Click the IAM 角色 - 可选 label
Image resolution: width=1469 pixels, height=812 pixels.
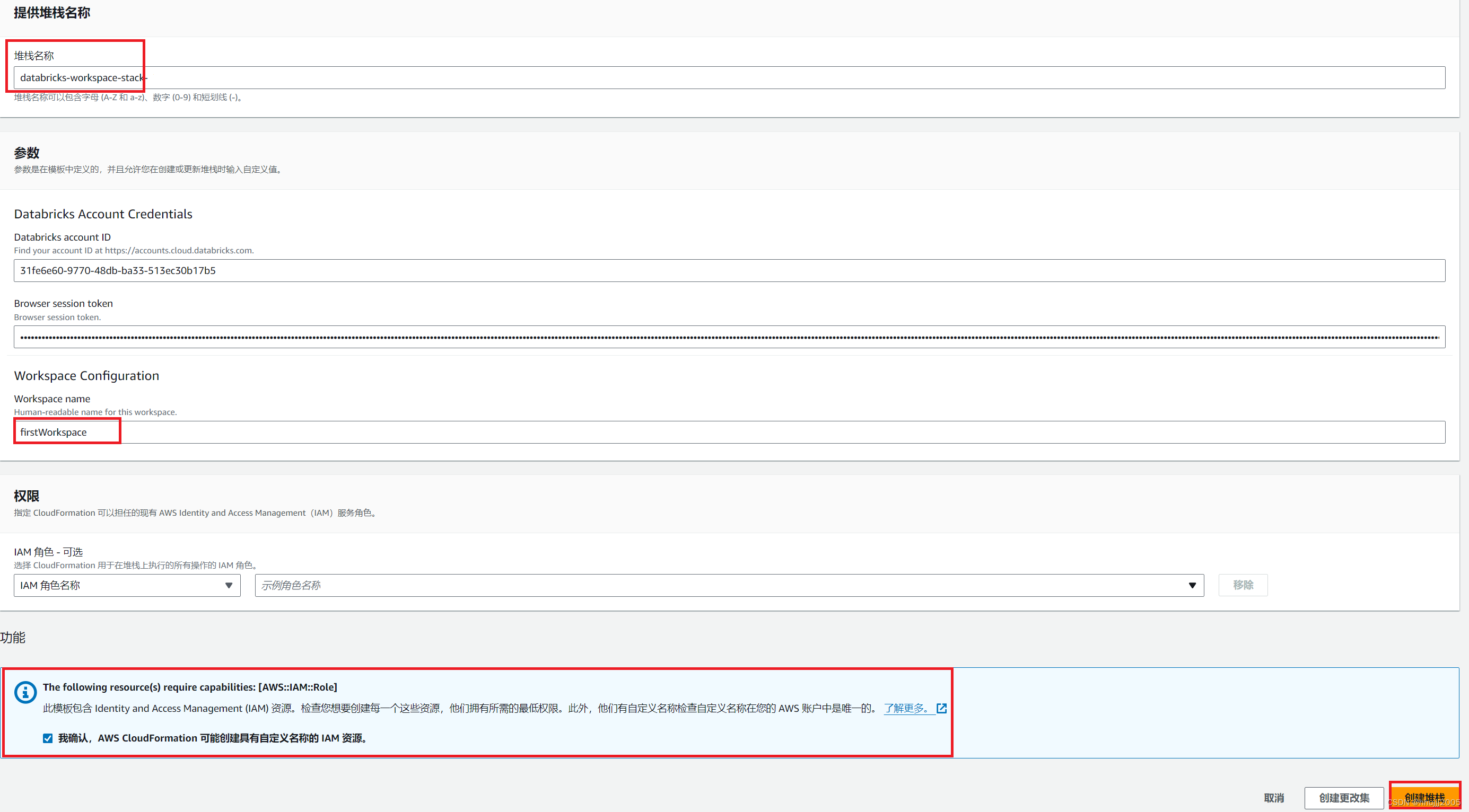pos(48,552)
